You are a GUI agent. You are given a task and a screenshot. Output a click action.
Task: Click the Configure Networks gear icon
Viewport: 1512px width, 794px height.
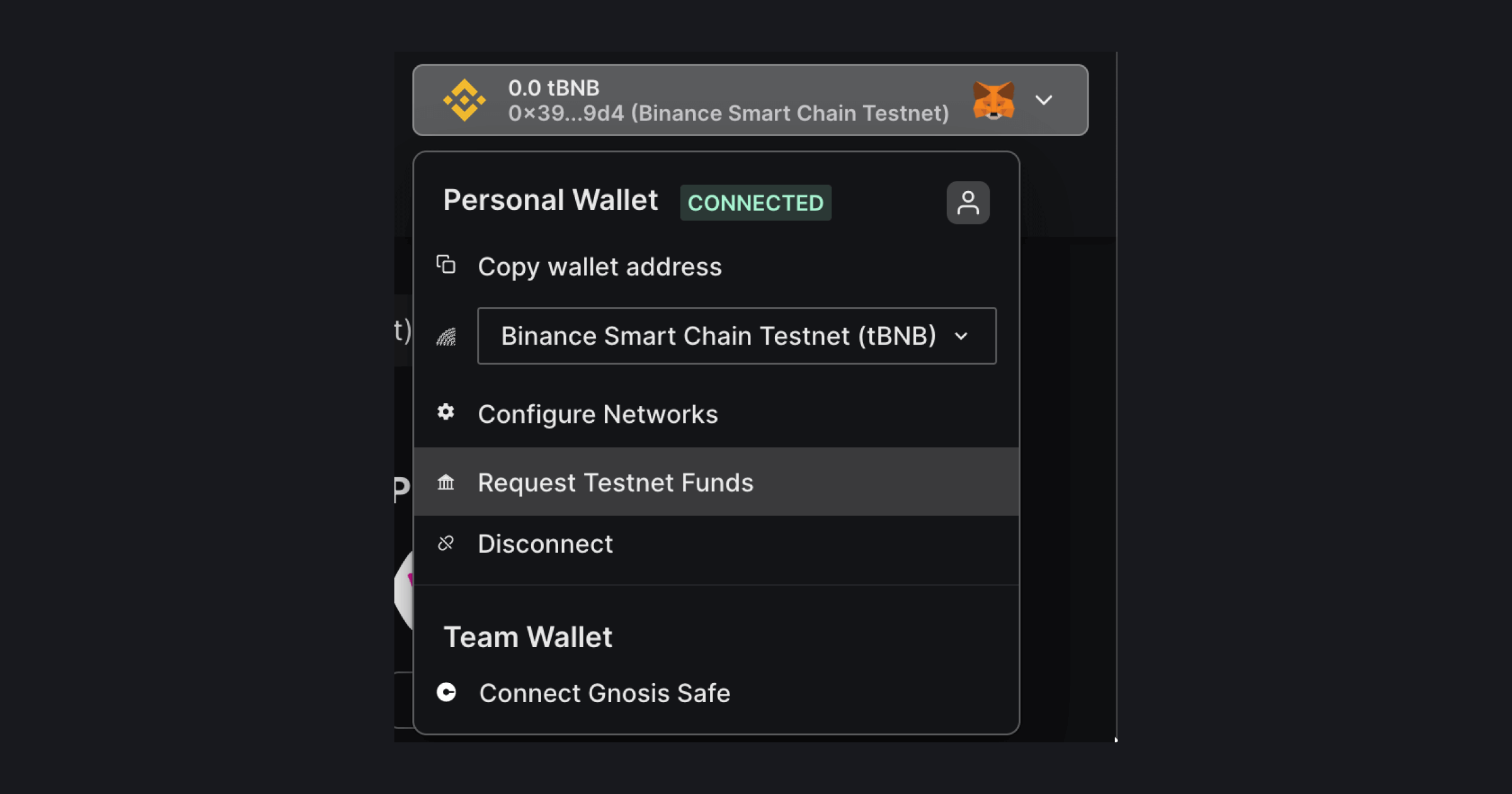[446, 413]
